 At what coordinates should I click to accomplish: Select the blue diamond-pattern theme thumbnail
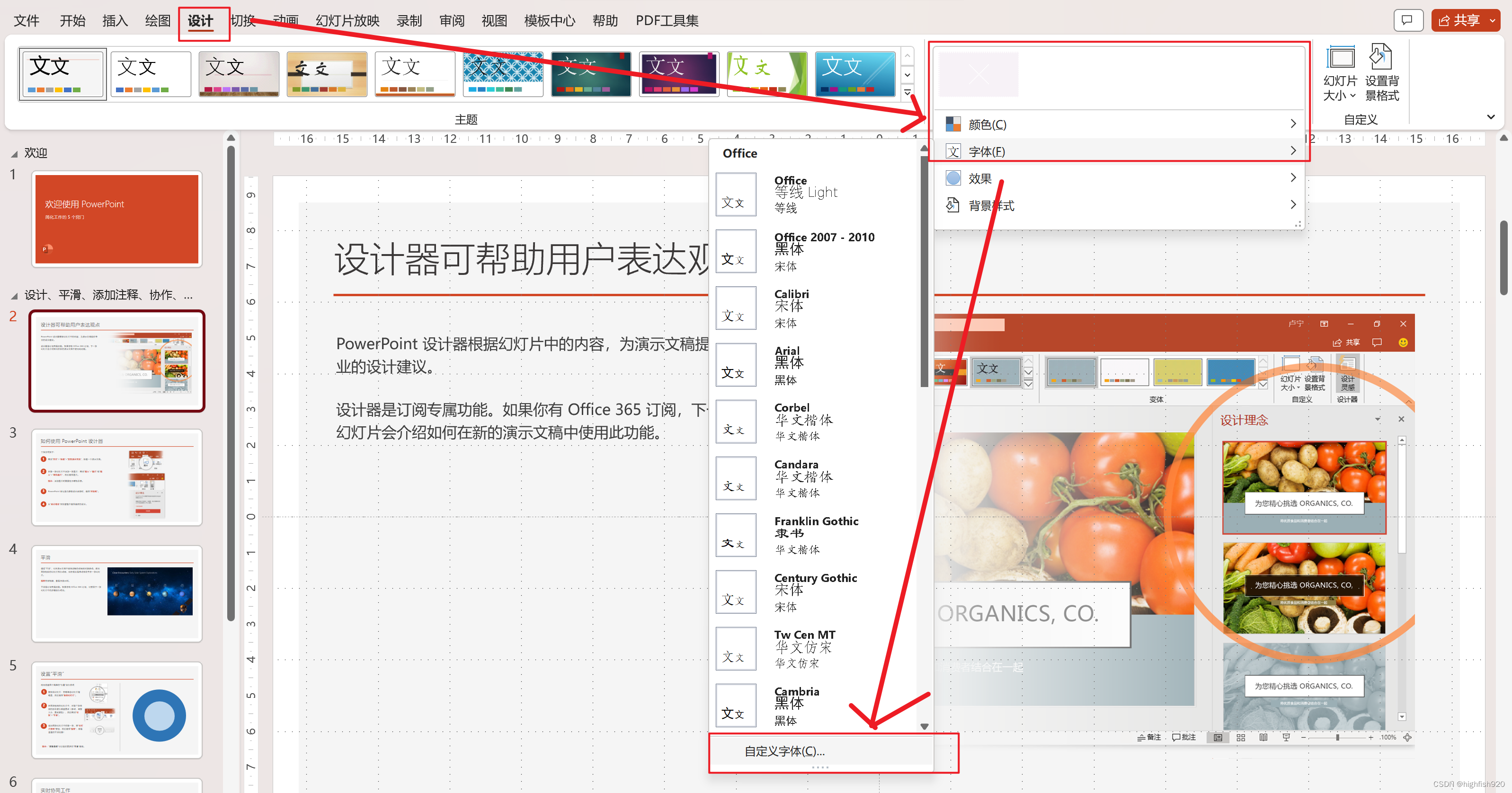503,73
